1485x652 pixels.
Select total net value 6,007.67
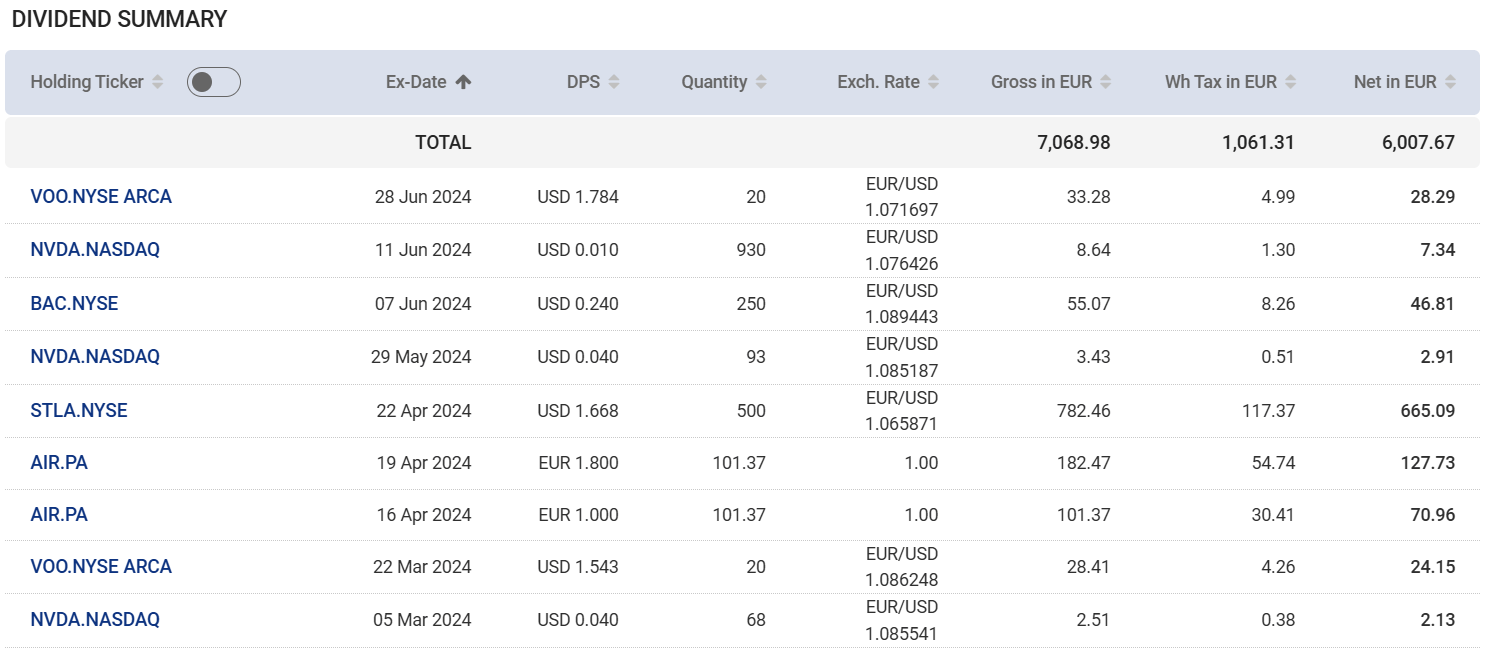pos(1418,143)
